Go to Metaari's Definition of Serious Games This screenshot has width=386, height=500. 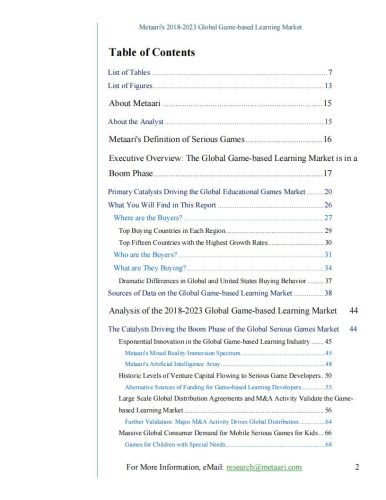point(220,139)
